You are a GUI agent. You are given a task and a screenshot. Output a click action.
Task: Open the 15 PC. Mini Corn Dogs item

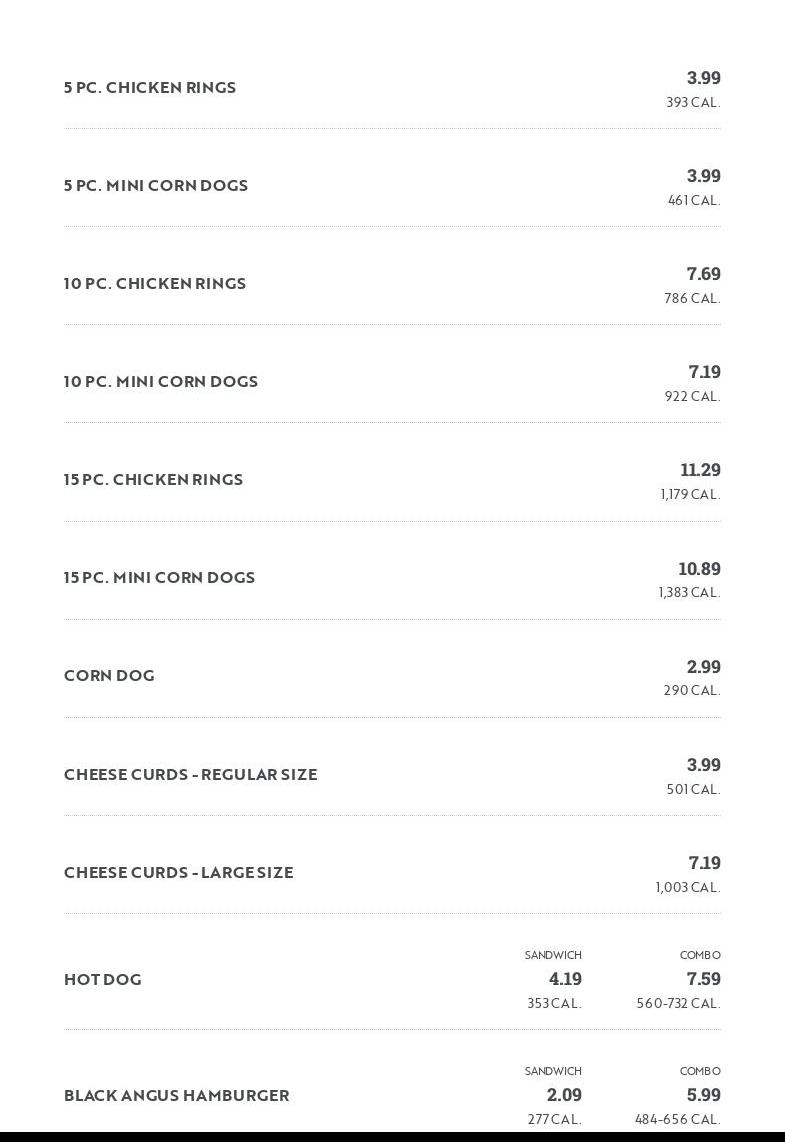(159, 578)
